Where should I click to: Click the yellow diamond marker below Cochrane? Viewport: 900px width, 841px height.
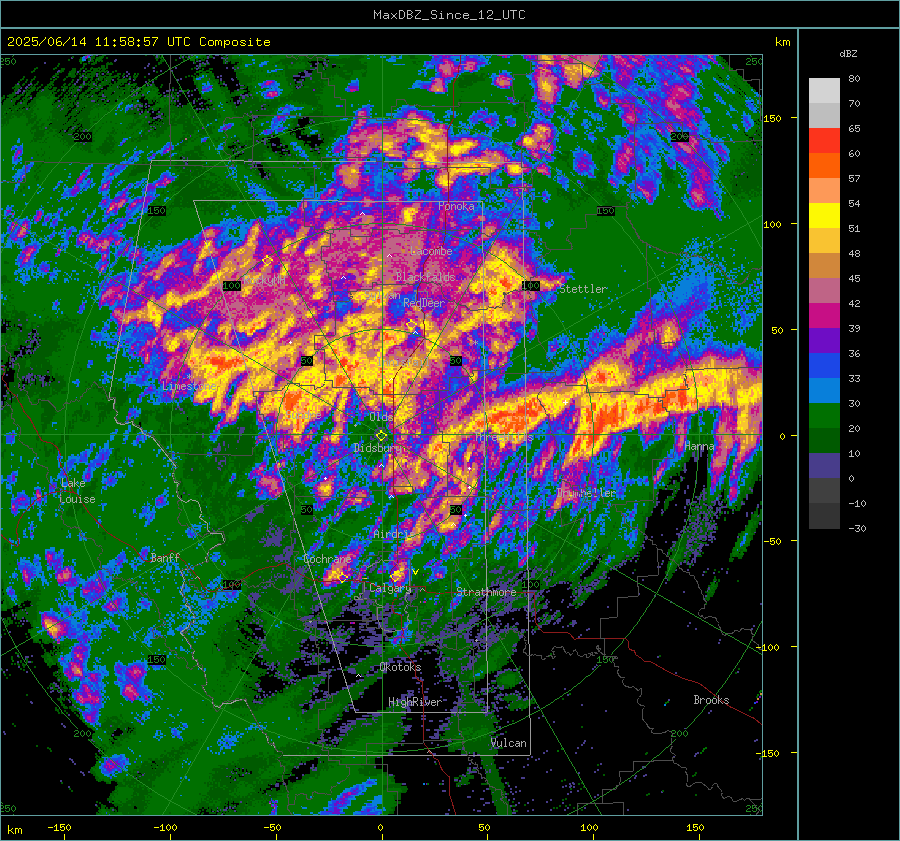343,578
